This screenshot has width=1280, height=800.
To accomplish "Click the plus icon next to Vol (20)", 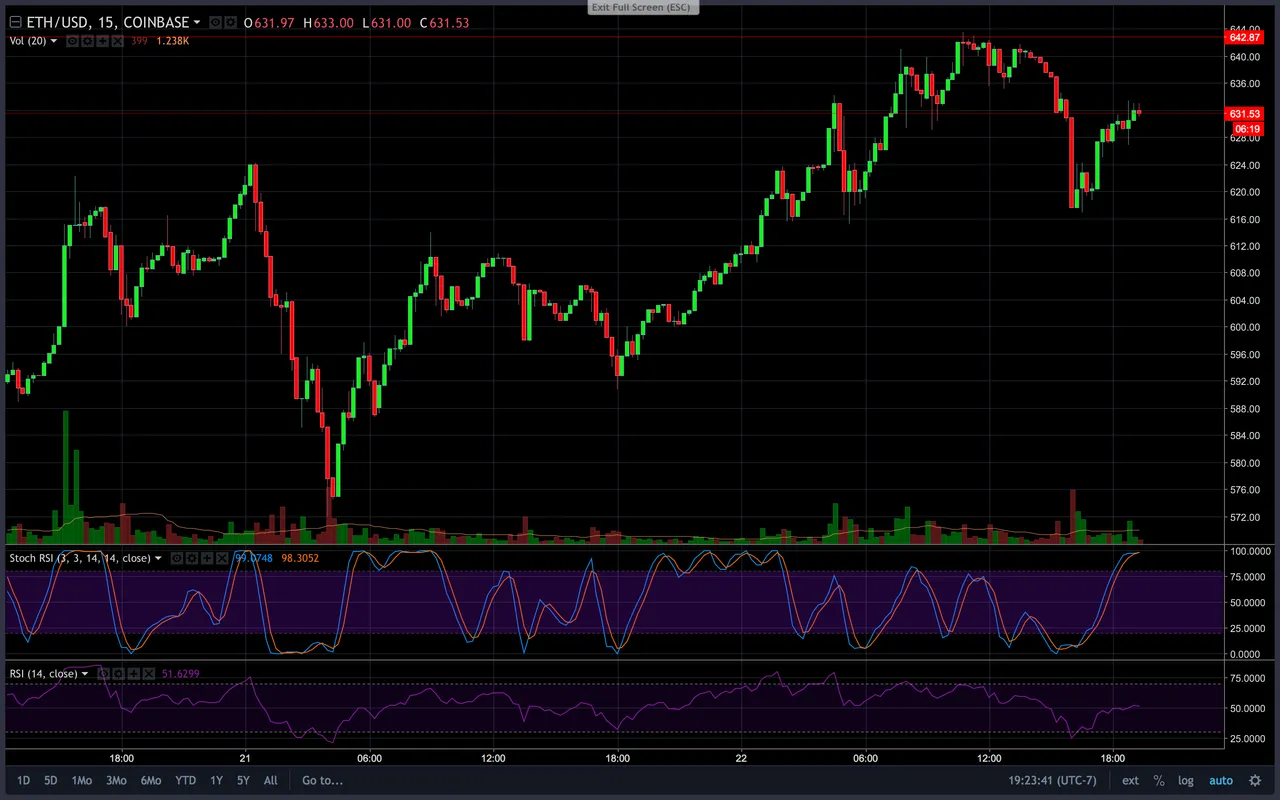I will coord(103,41).
